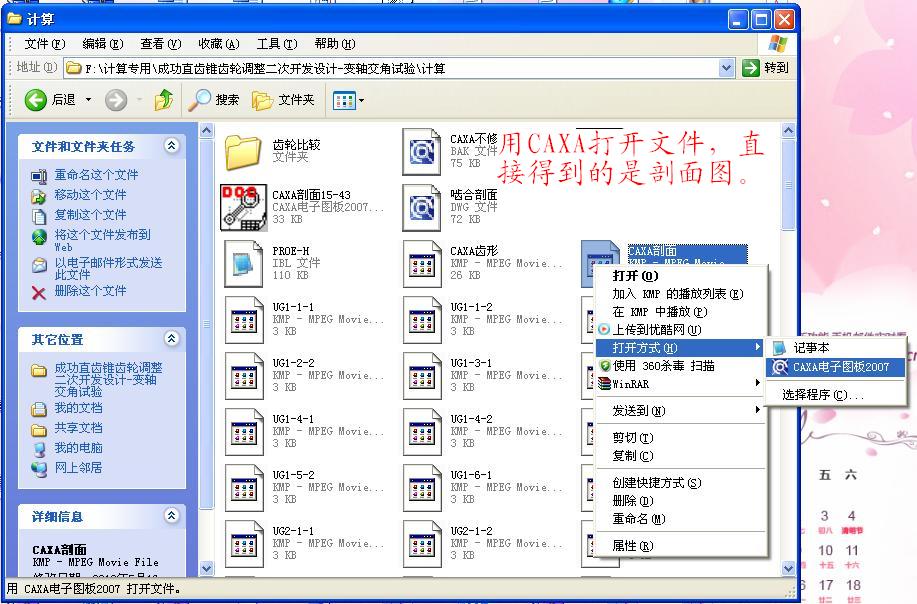Select the PROE-H IBL file icon
Screen dimensions: 917x604
243,264
